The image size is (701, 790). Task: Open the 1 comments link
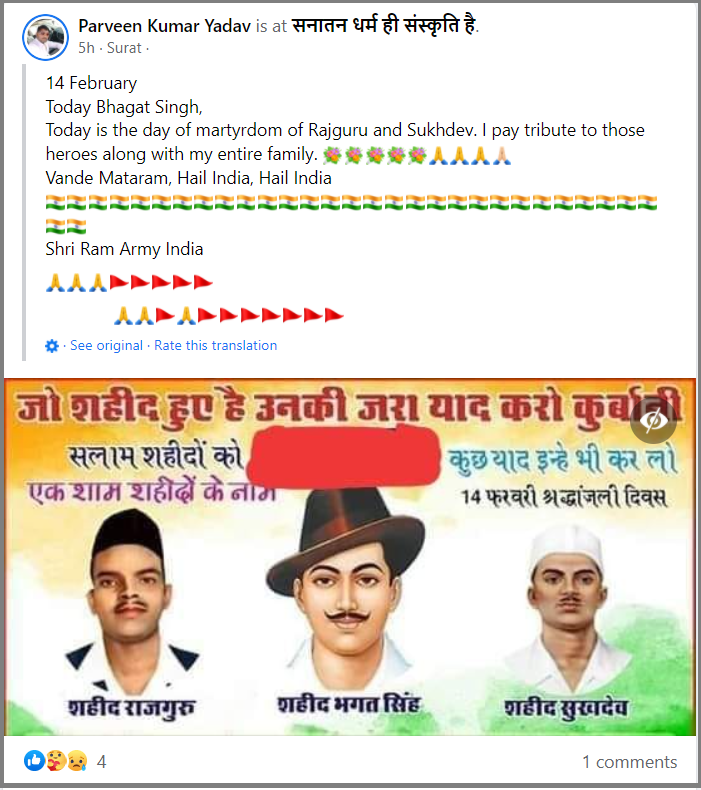(629, 762)
